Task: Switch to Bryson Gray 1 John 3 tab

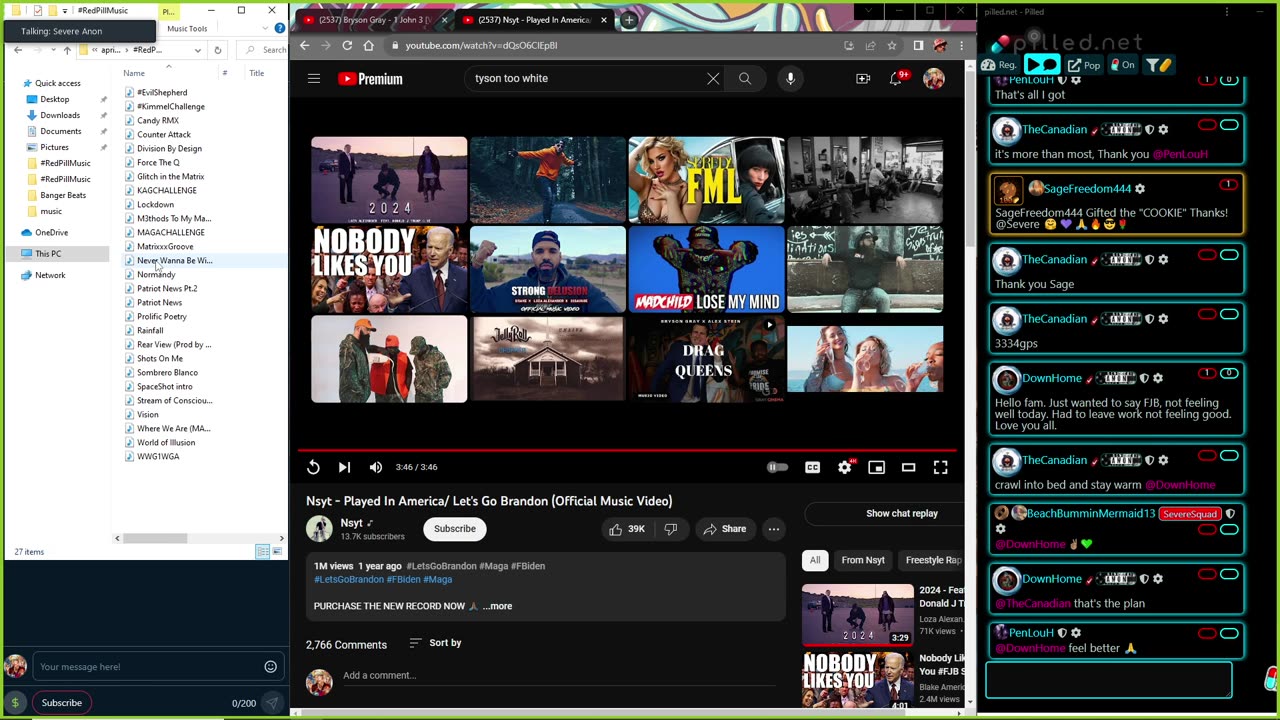Action: point(374,19)
